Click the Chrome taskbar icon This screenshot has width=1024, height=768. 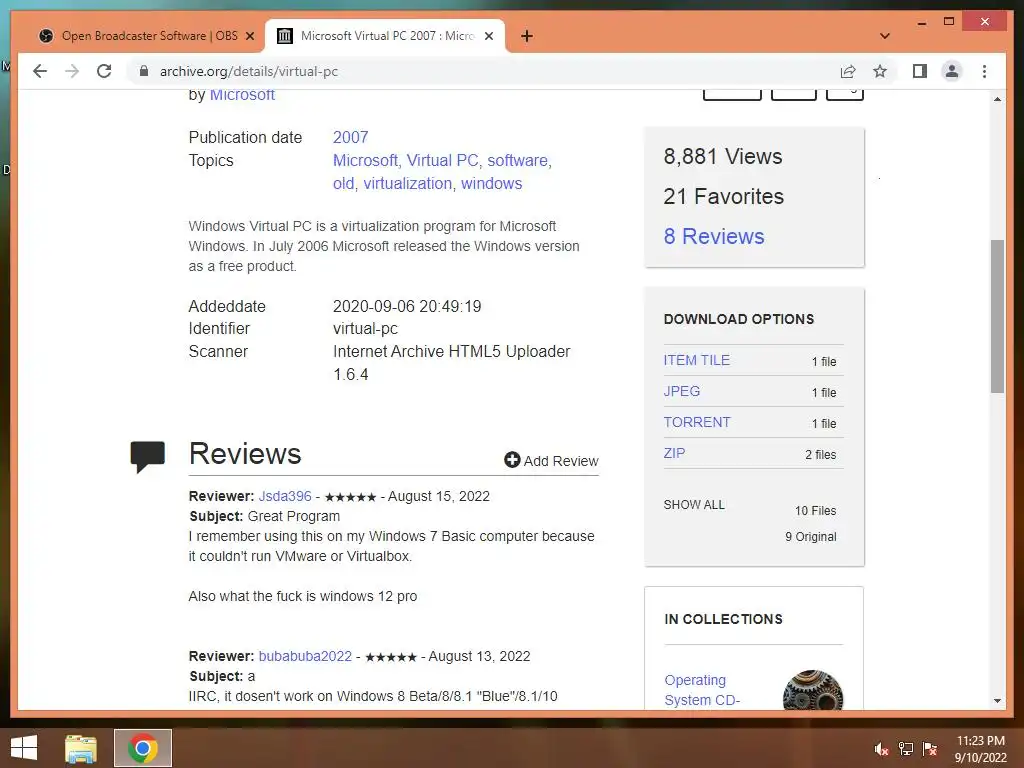point(143,748)
